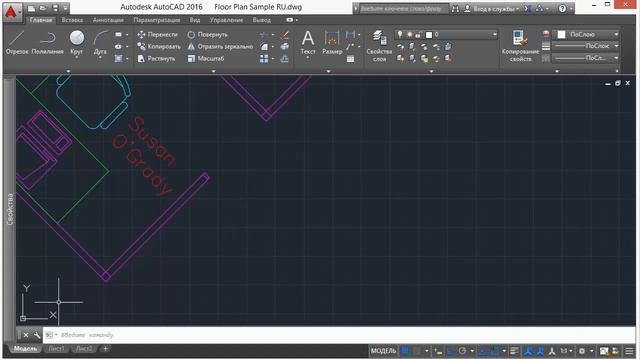Expand the Дуга arc dropdown arrow
This screenshot has height=360, width=640.
pyautogui.click(x=100, y=58)
